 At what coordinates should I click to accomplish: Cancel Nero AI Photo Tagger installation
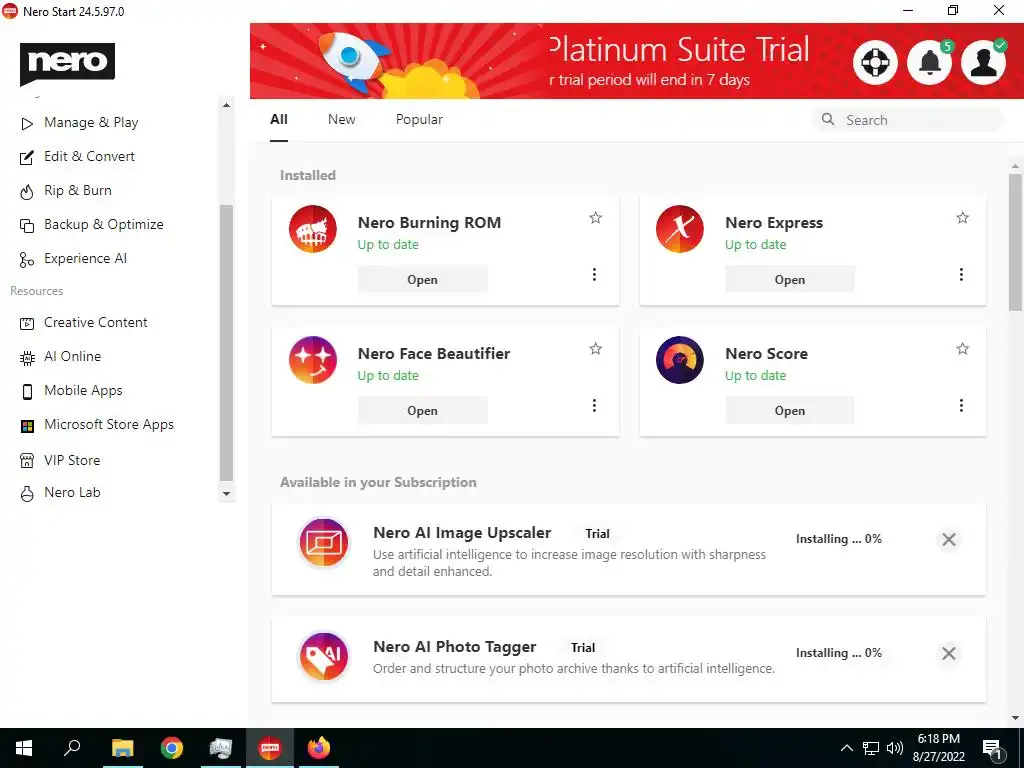949,653
